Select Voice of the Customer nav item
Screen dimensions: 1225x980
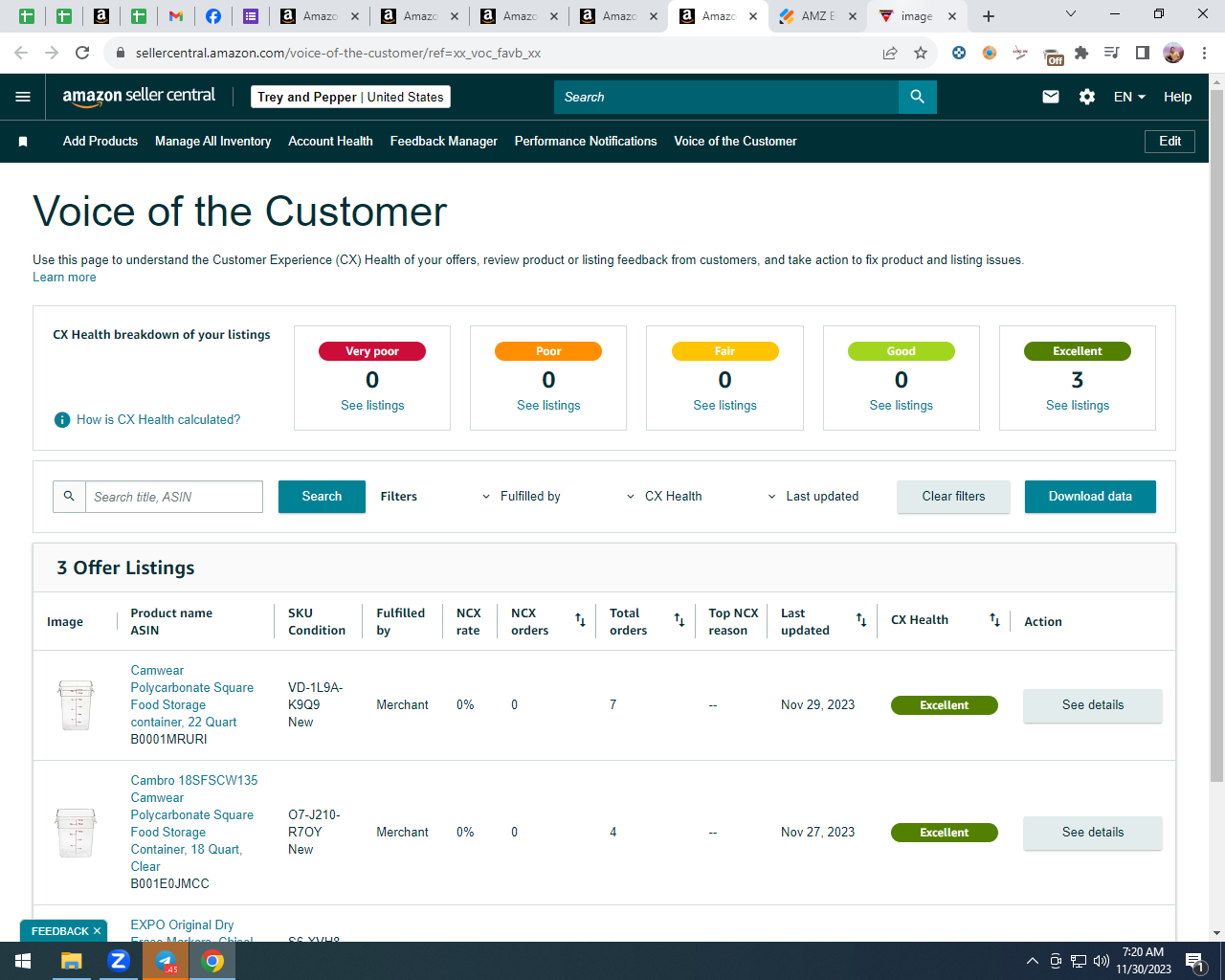click(735, 142)
